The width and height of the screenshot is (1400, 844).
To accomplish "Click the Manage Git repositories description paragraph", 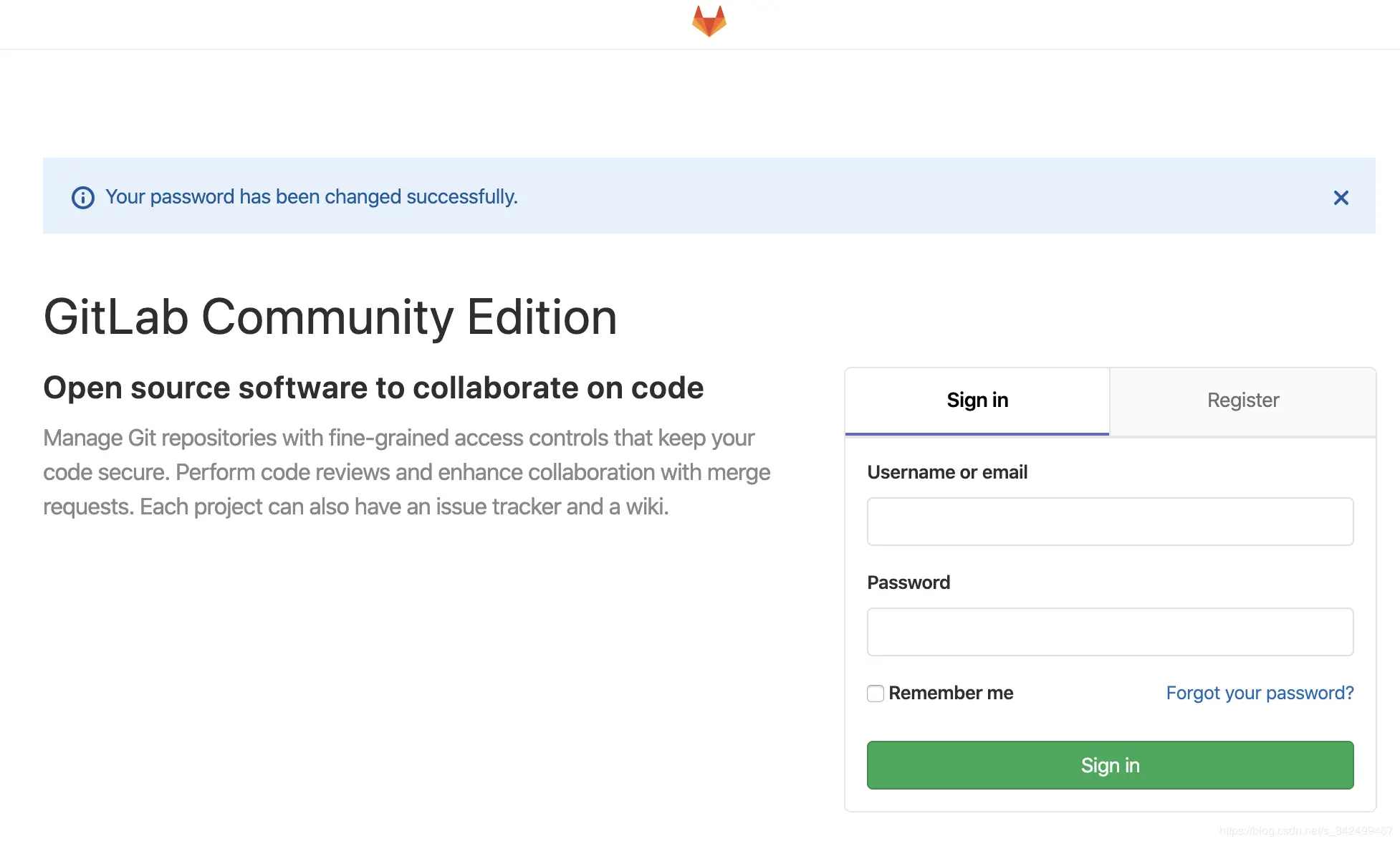I will (x=406, y=472).
